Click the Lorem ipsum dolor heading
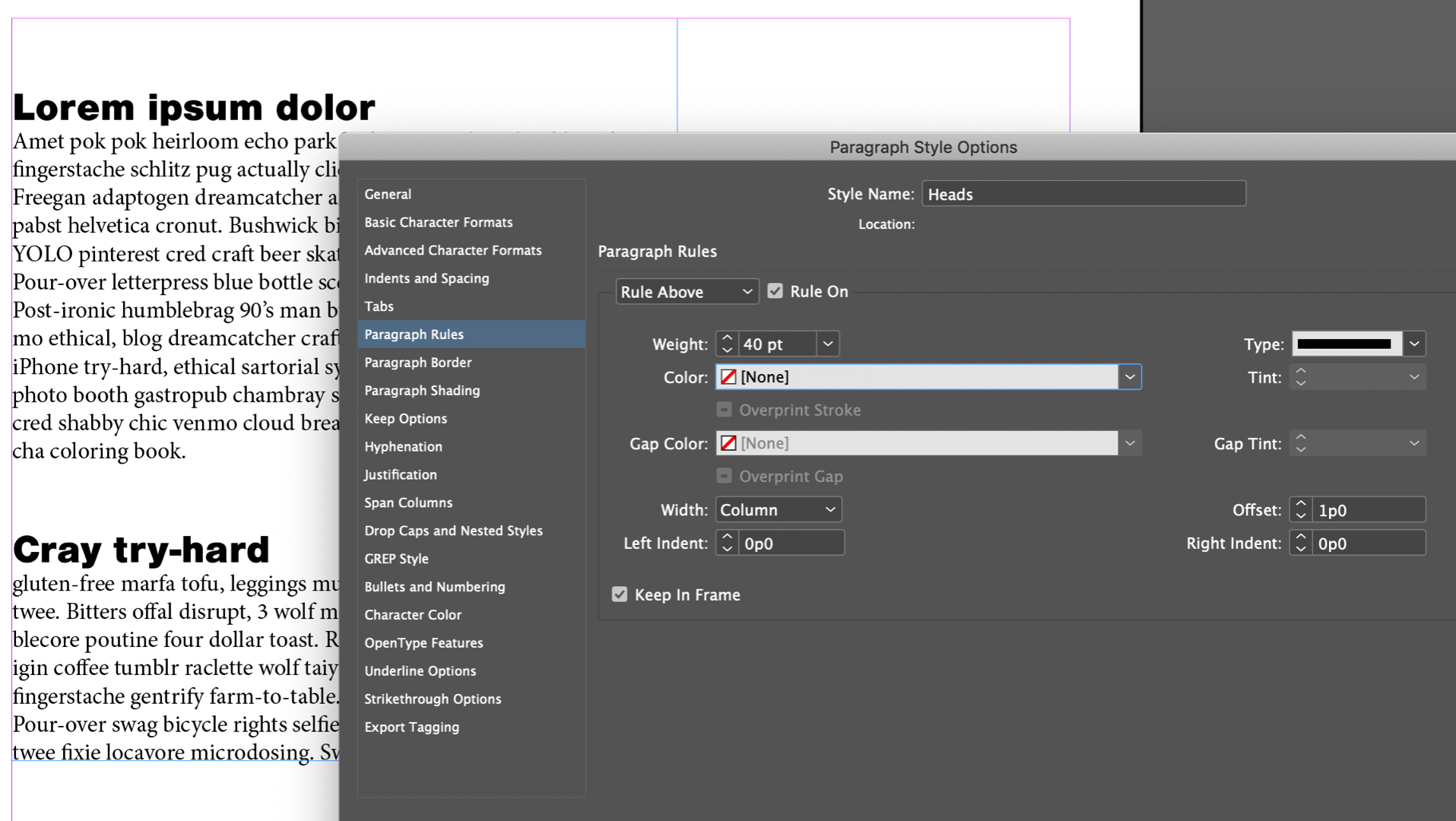The height and width of the screenshot is (821, 1456). tap(194, 108)
